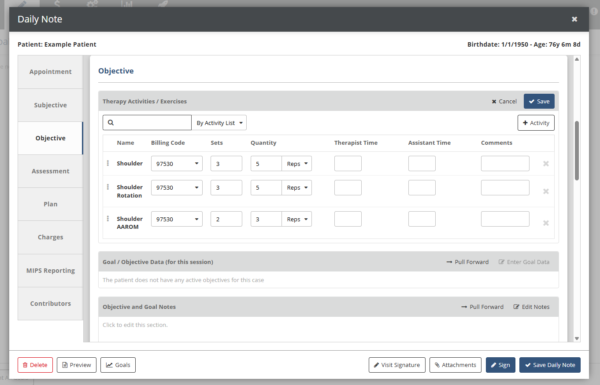Screen dimensions: 600x385
Task: Click Assistant Time field for Shoulder
Action: pyautogui.click(x=422, y=163)
